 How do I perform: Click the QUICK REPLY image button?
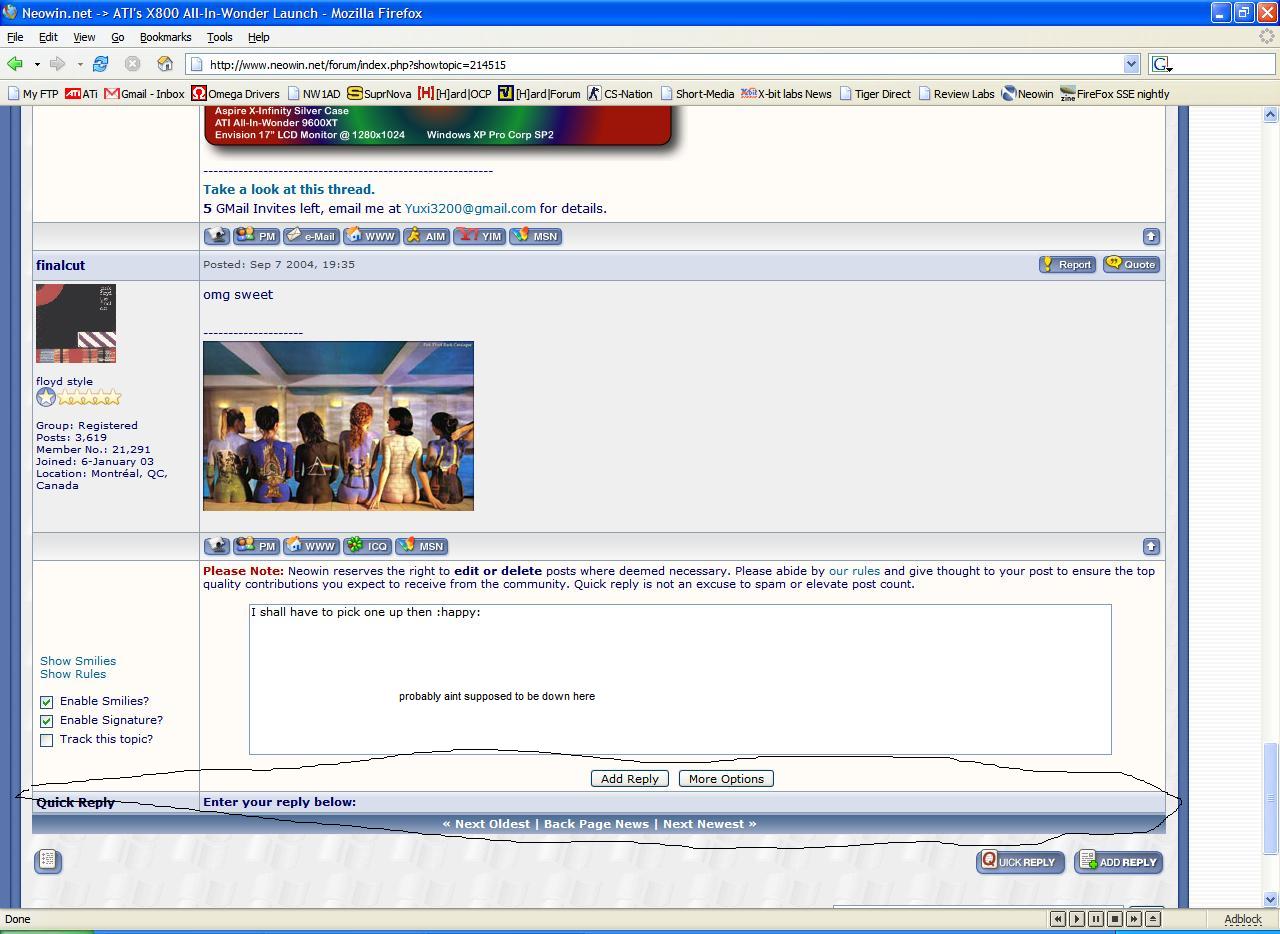coord(1020,862)
